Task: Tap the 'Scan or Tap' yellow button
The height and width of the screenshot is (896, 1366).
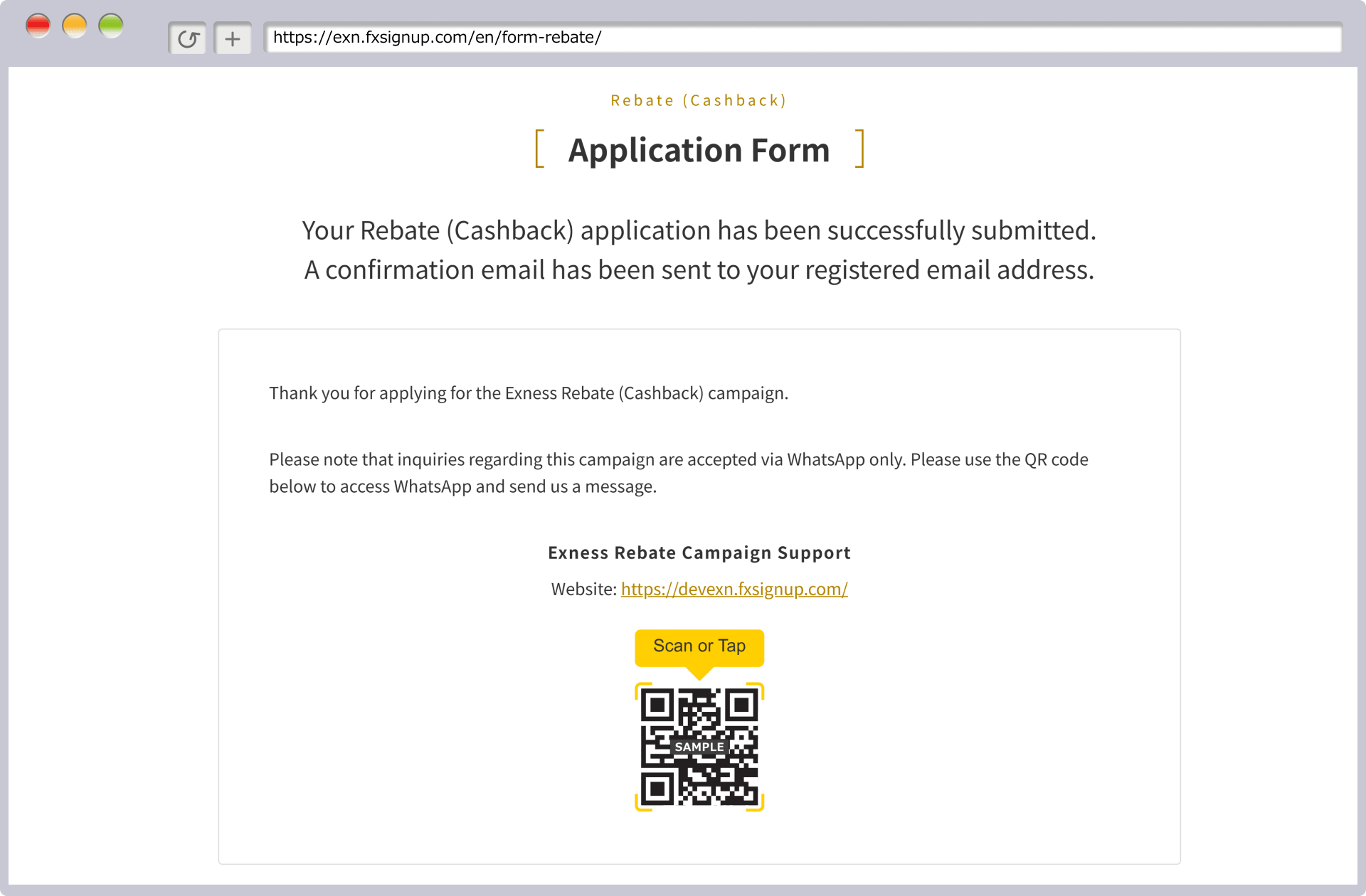Action: coord(699,647)
